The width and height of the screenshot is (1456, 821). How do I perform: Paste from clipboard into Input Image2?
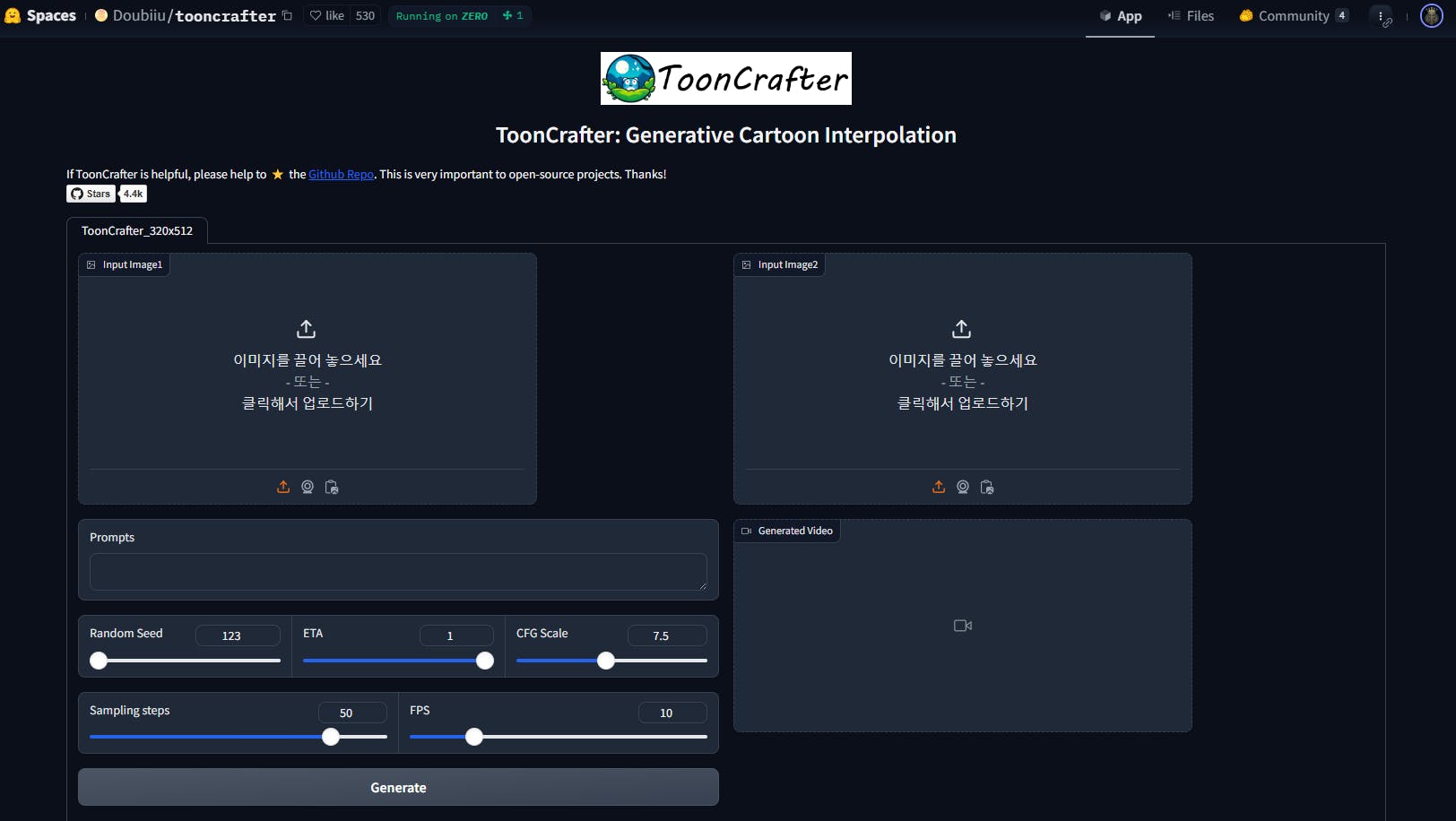[x=987, y=487]
